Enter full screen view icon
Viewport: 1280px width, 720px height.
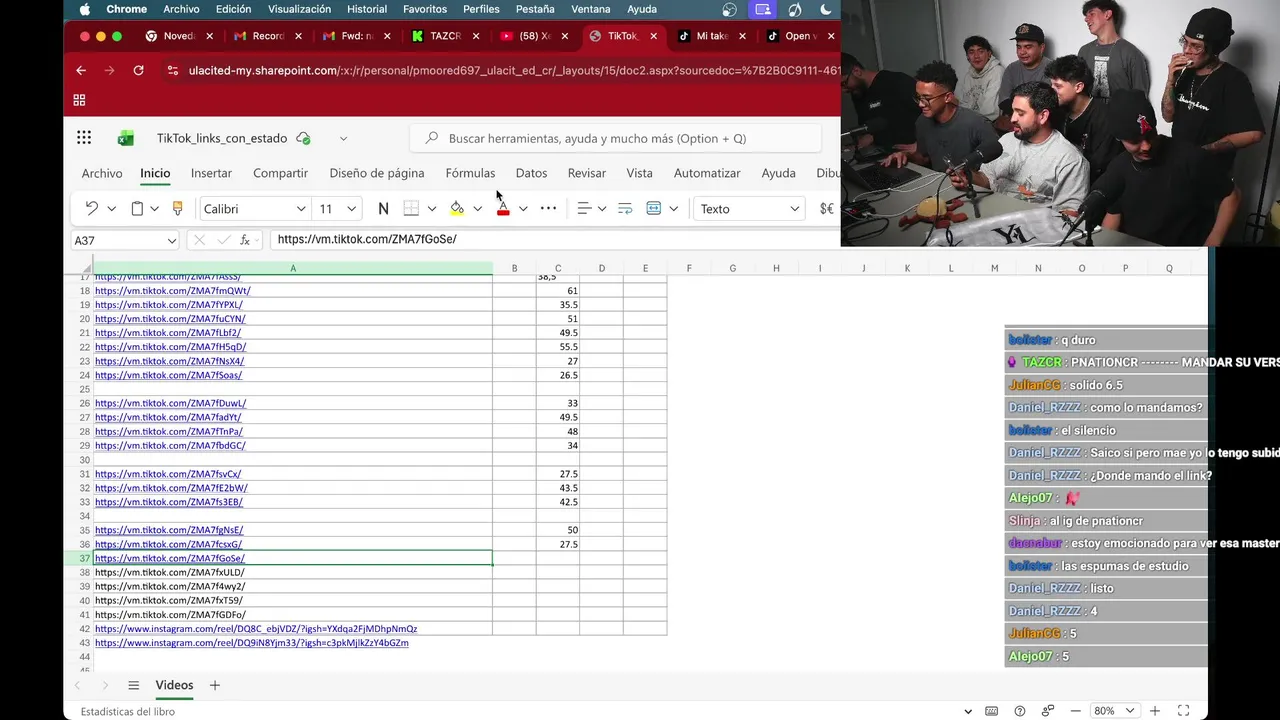pos(1183,711)
